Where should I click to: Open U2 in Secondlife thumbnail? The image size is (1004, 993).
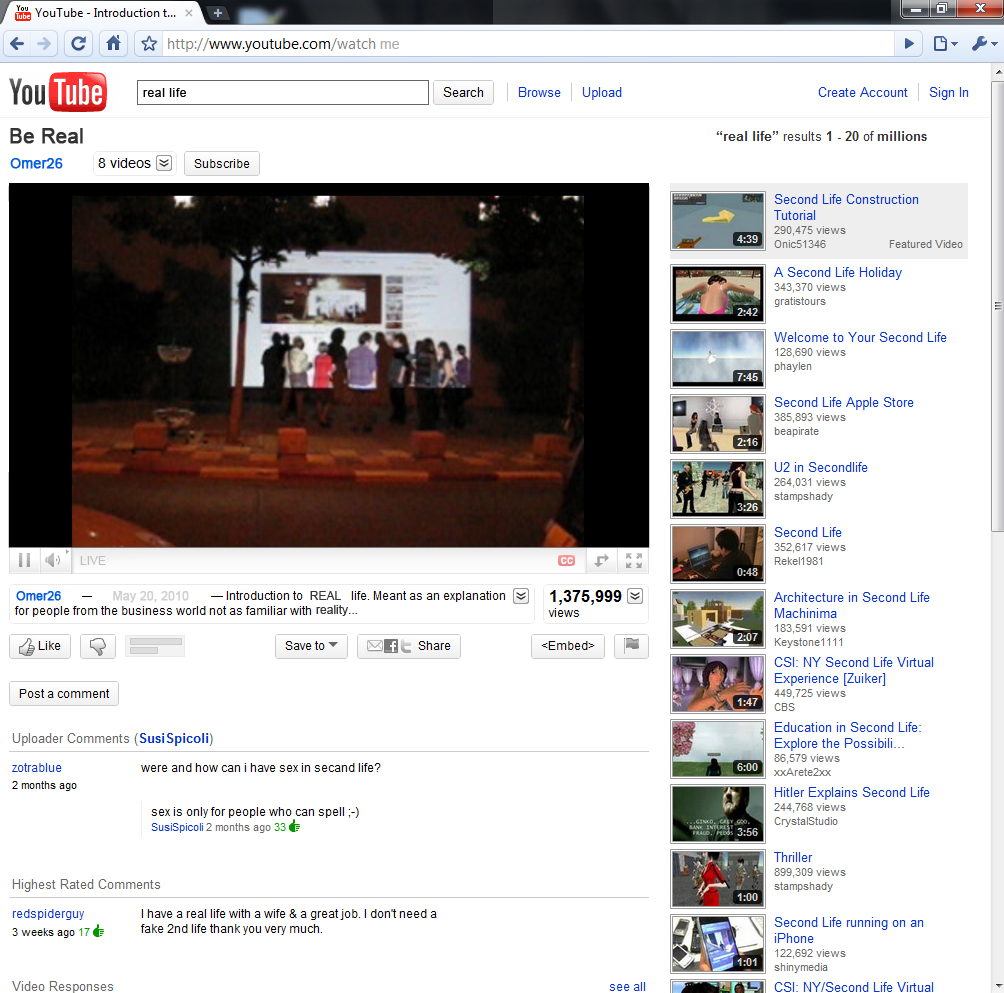pyautogui.click(x=718, y=488)
